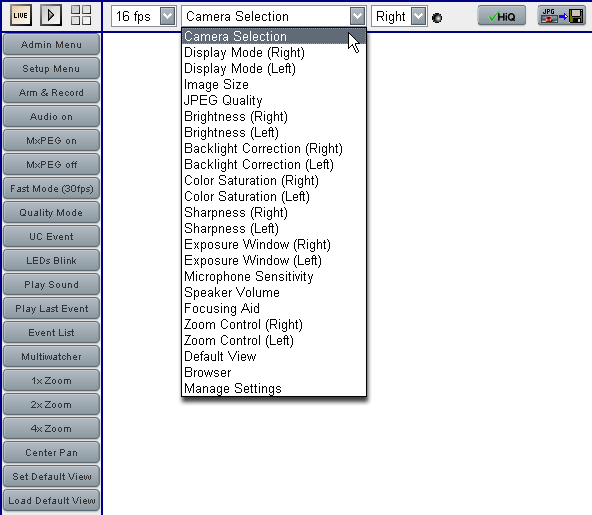This screenshot has width=592, height=515.
Task: Choose Image Size option
Action: [274, 85]
